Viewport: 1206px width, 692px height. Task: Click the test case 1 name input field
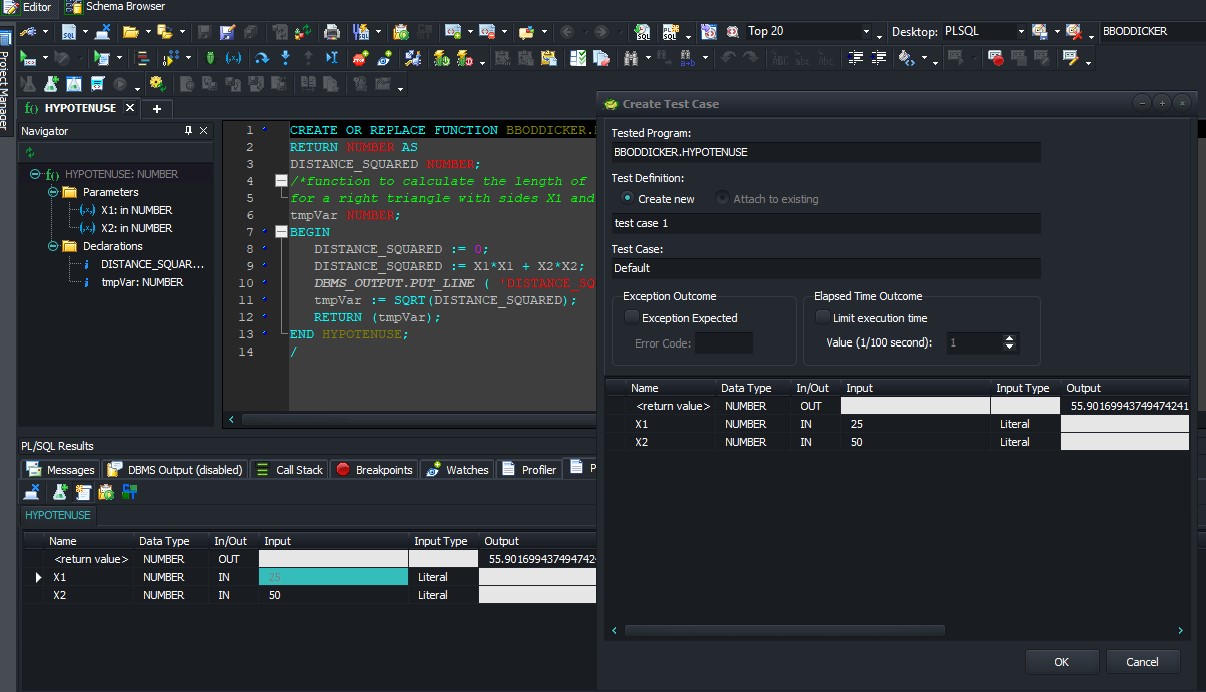click(x=825, y=222)
